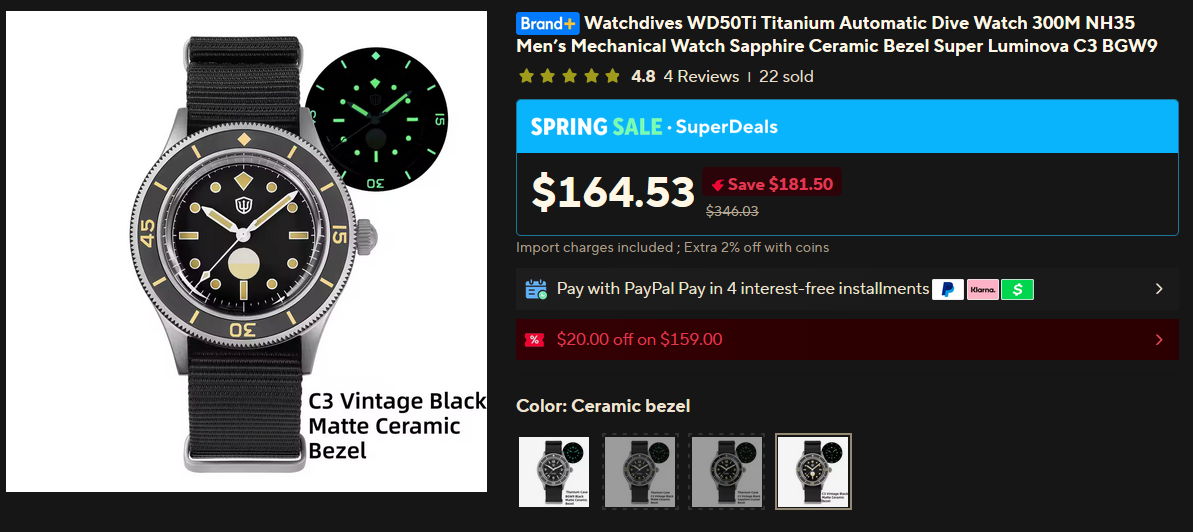Select the highlighted C3 Vintage Black variant
Screen dimensions: 1193x532
[813, 471]
